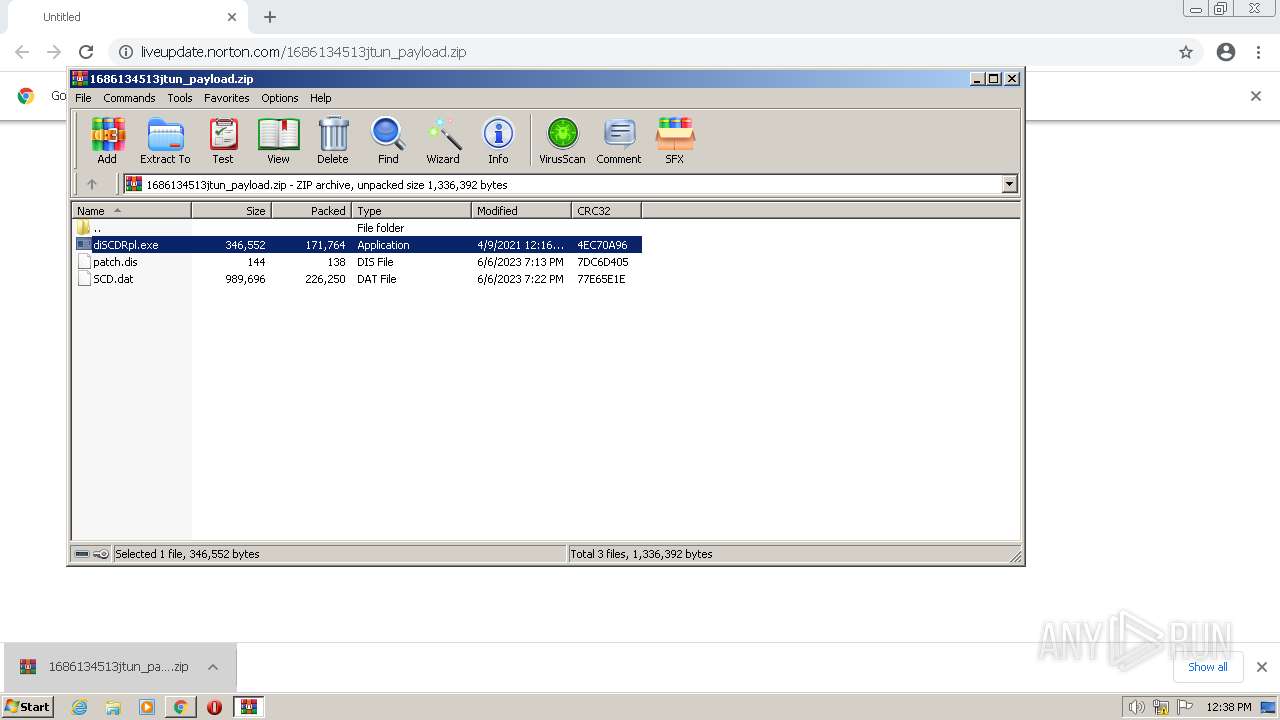Select the SCD.dat file
Image resolution: width=1280 pixels, height=720 pixels.
coord(357,279)
